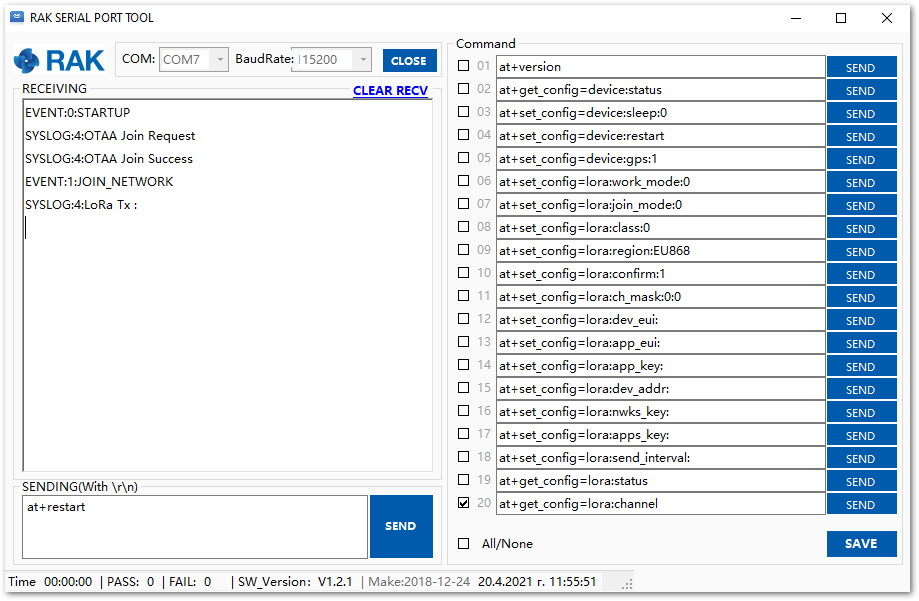Toggle the All/None checkbox
This screenshot has height=601, width=919.
(x=463, y=544)
